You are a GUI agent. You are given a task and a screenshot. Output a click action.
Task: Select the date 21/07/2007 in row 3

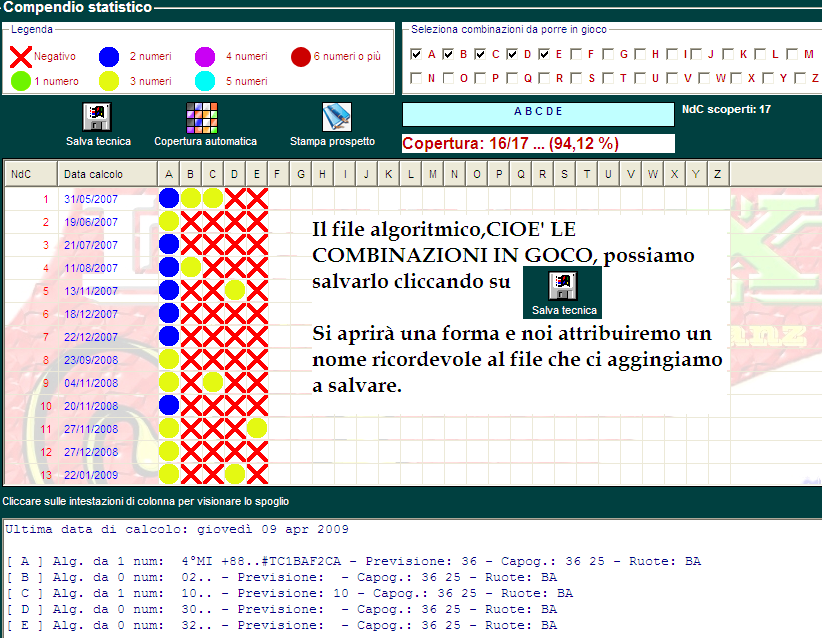91,245
